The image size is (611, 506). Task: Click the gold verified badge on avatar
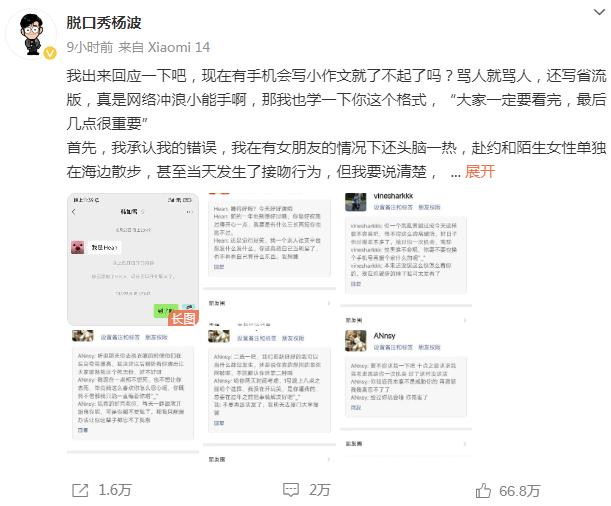tap(50, 53)
